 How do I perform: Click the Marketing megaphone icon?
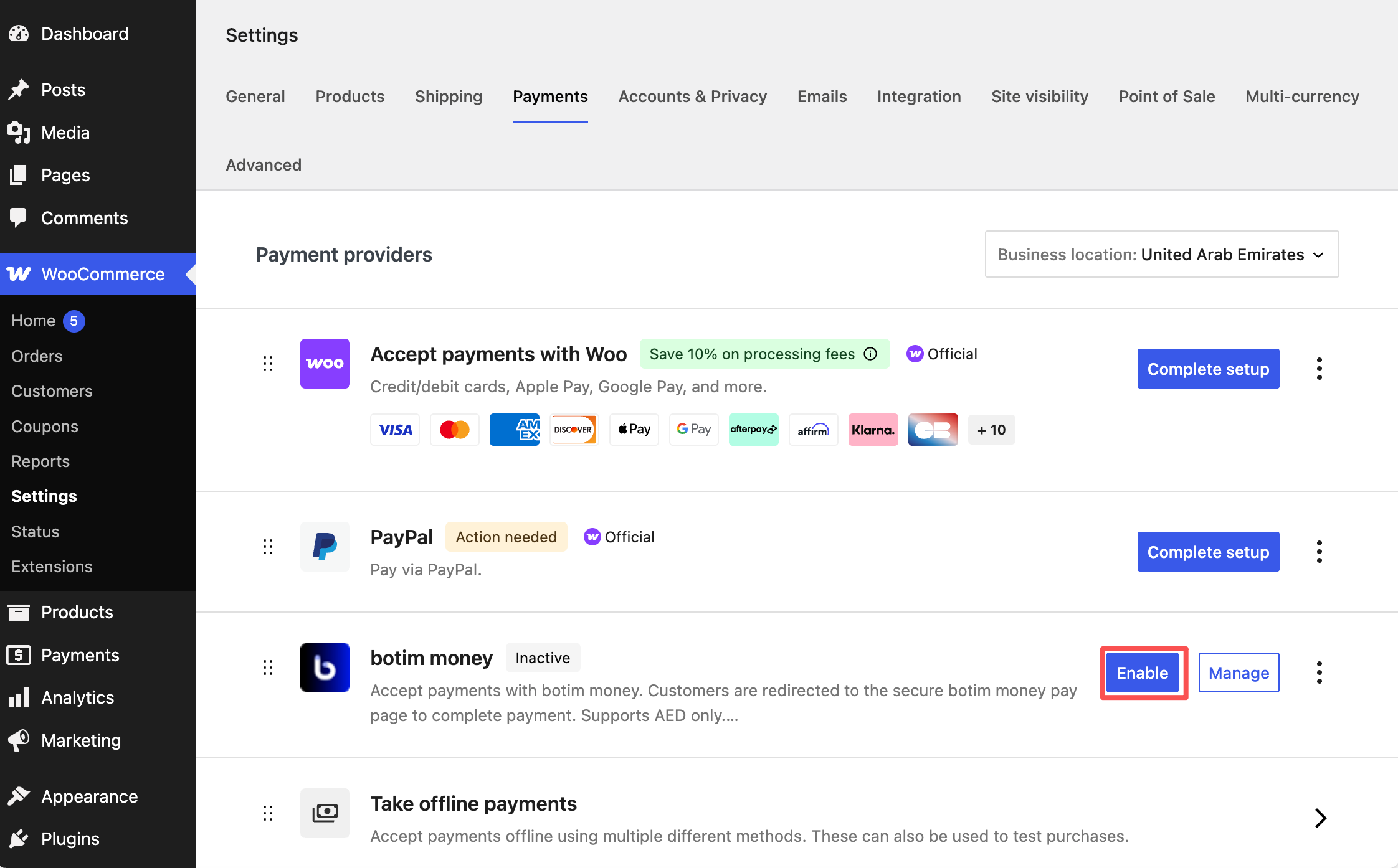(19, 740)
